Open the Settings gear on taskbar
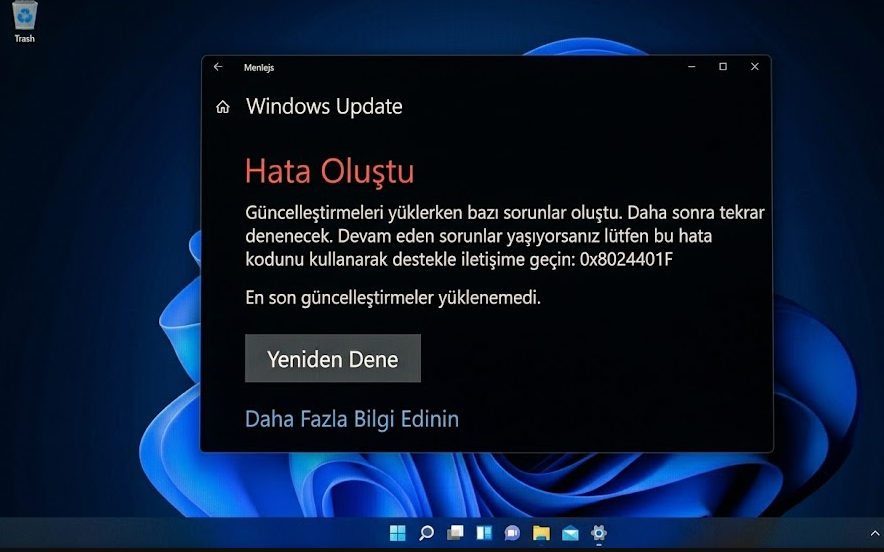 (599, 533)
